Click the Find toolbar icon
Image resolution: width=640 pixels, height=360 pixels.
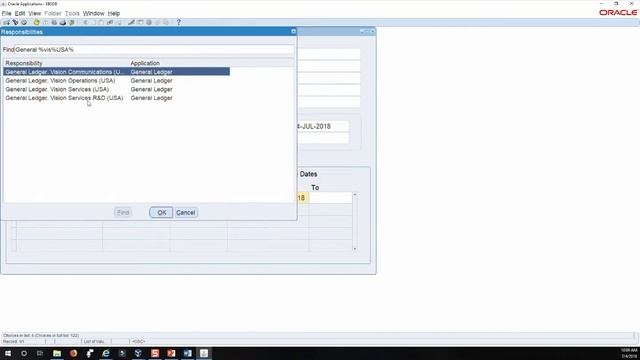15,22
